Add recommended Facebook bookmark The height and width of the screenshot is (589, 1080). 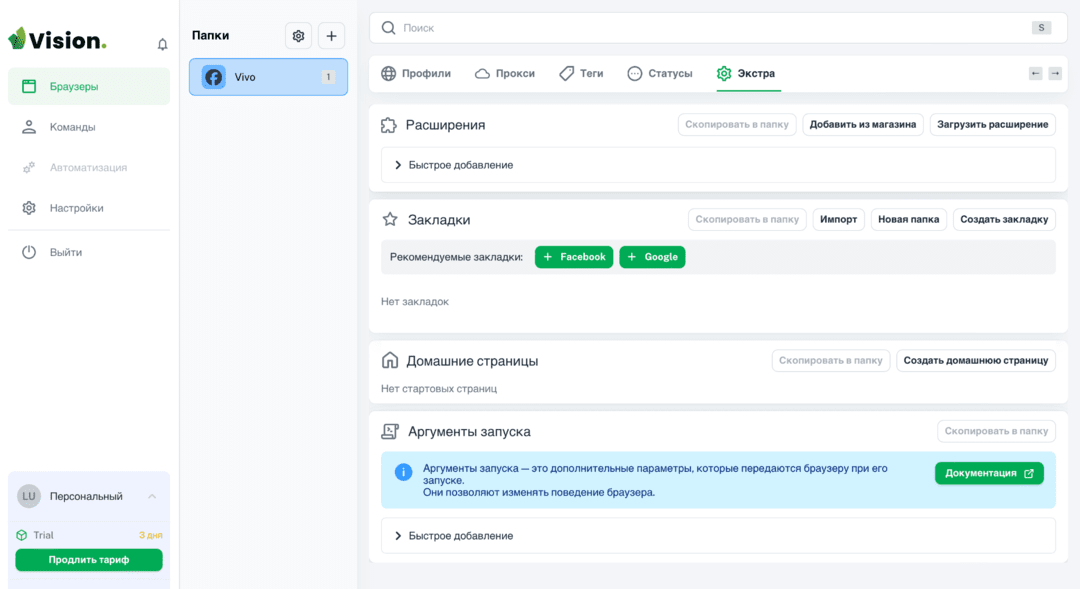(x=574, y=257)
